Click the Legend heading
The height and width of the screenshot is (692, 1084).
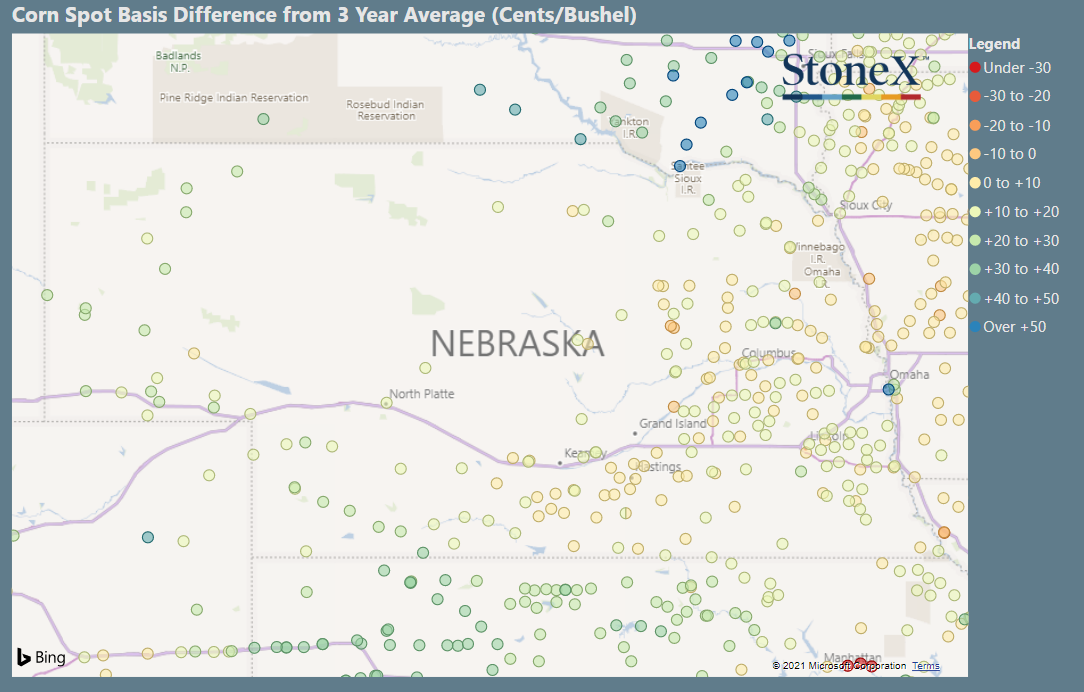coord(994,44)
